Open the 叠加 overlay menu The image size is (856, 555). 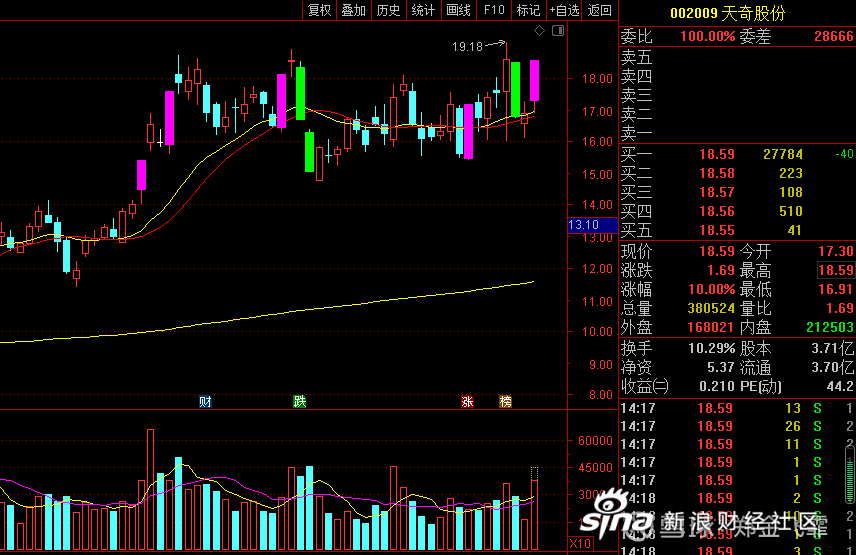coord(353,10)
